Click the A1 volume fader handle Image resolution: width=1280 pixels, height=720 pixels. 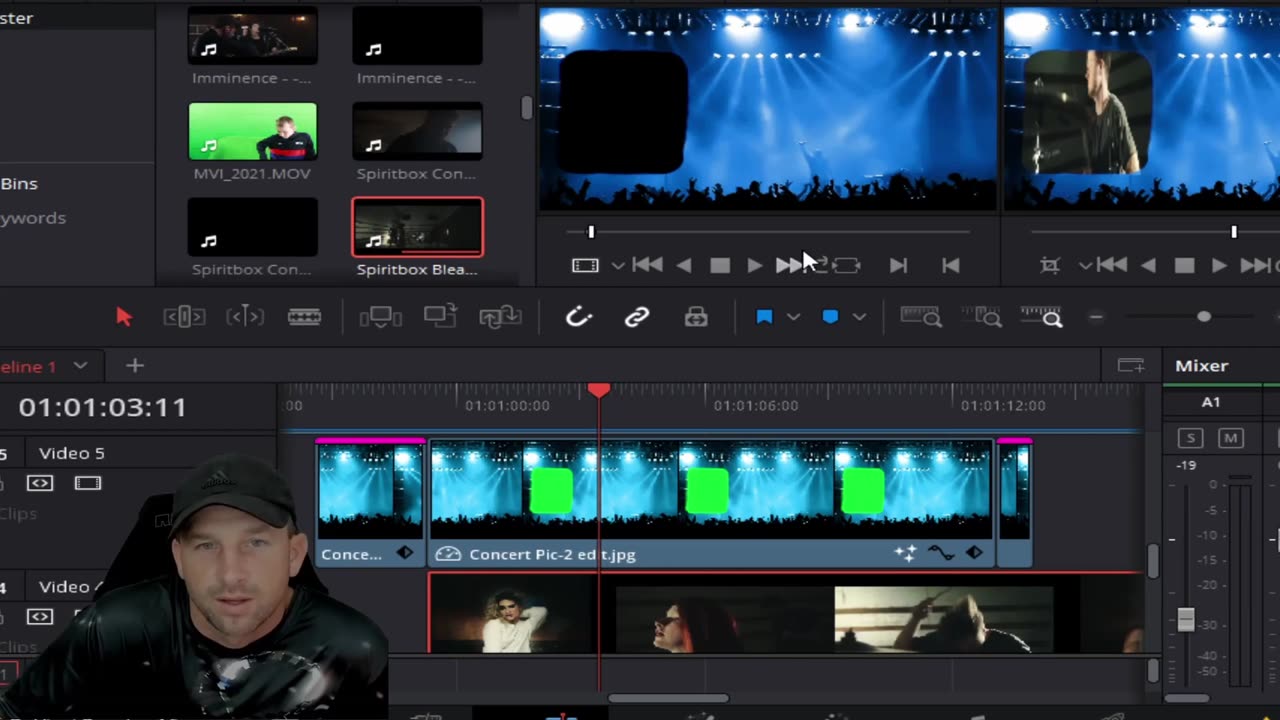(x=1186, y=620)
